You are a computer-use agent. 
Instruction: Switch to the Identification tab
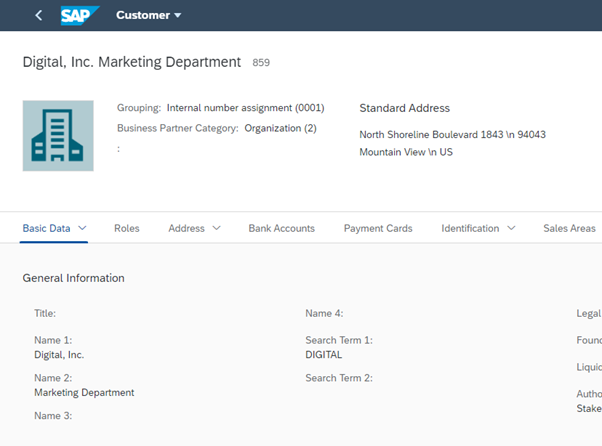coord(470,228)
